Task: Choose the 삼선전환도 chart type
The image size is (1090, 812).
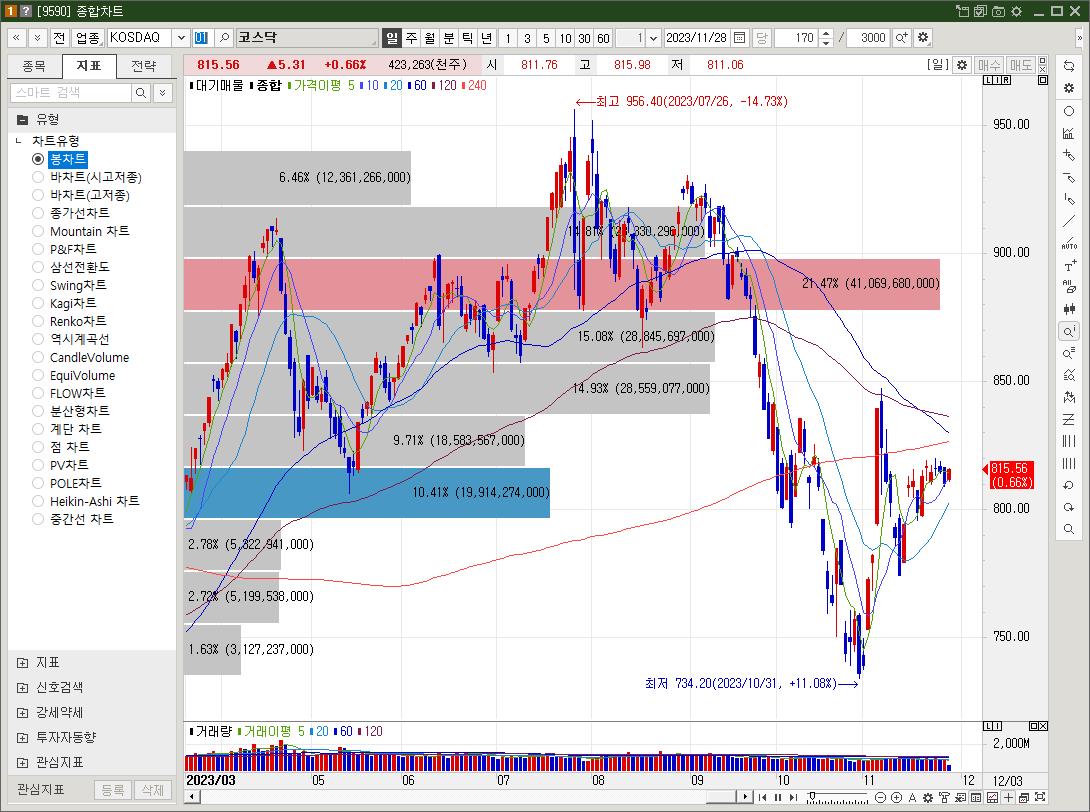Action: (x=38, y=267)
